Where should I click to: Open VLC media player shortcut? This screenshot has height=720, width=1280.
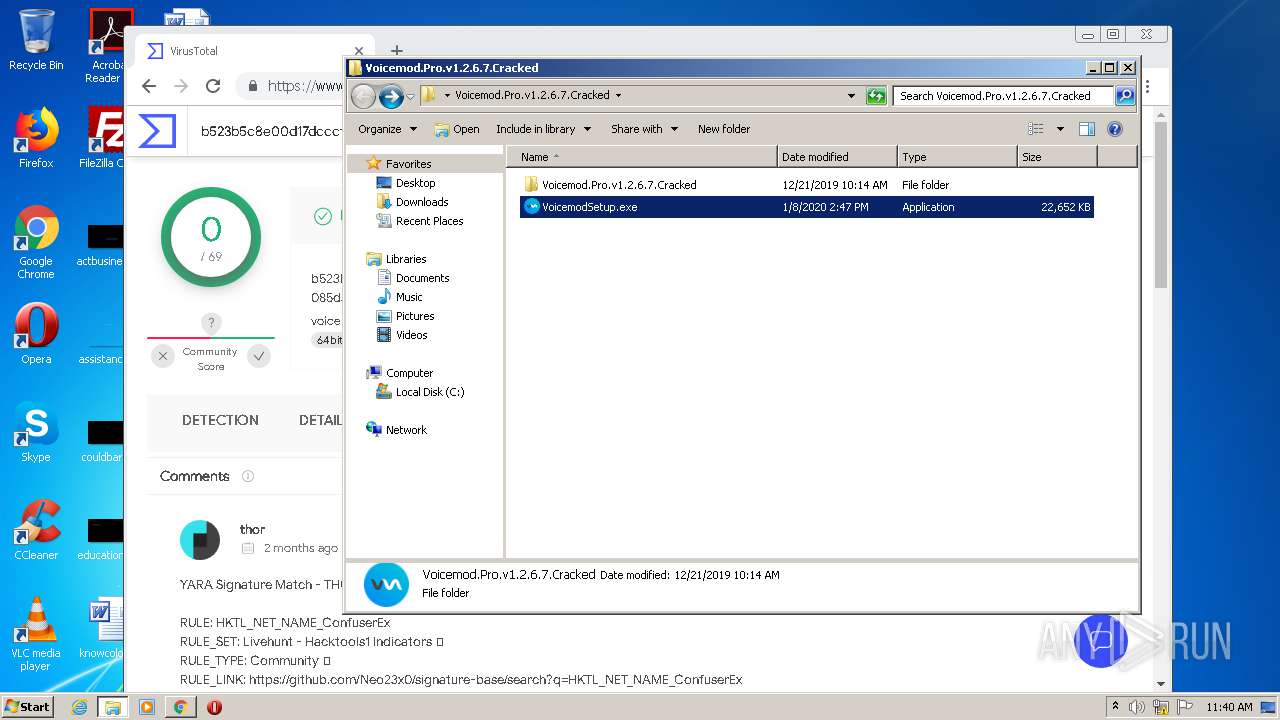(36, 634)
